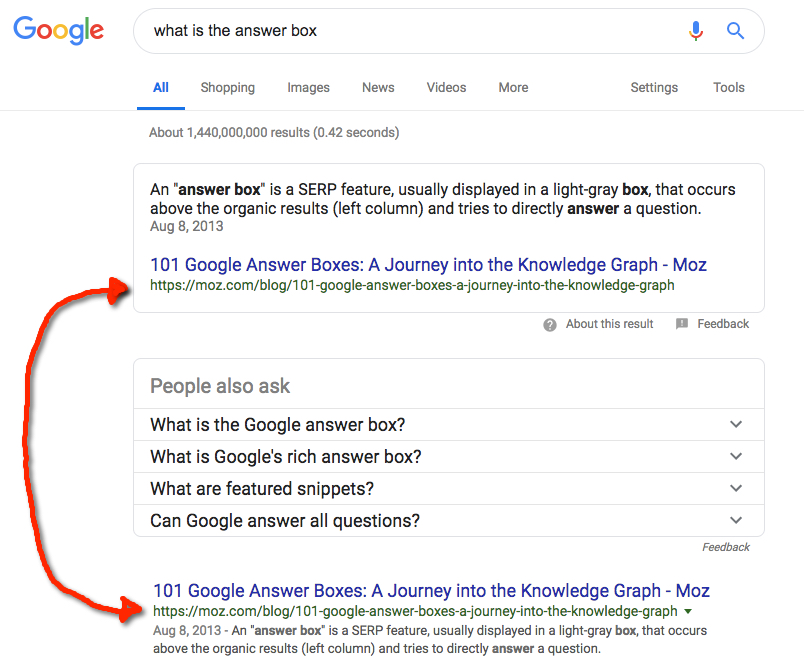Open the Settings menu
Image resolution: width=804 pixels, height=668 pixels.
(654, 88)
